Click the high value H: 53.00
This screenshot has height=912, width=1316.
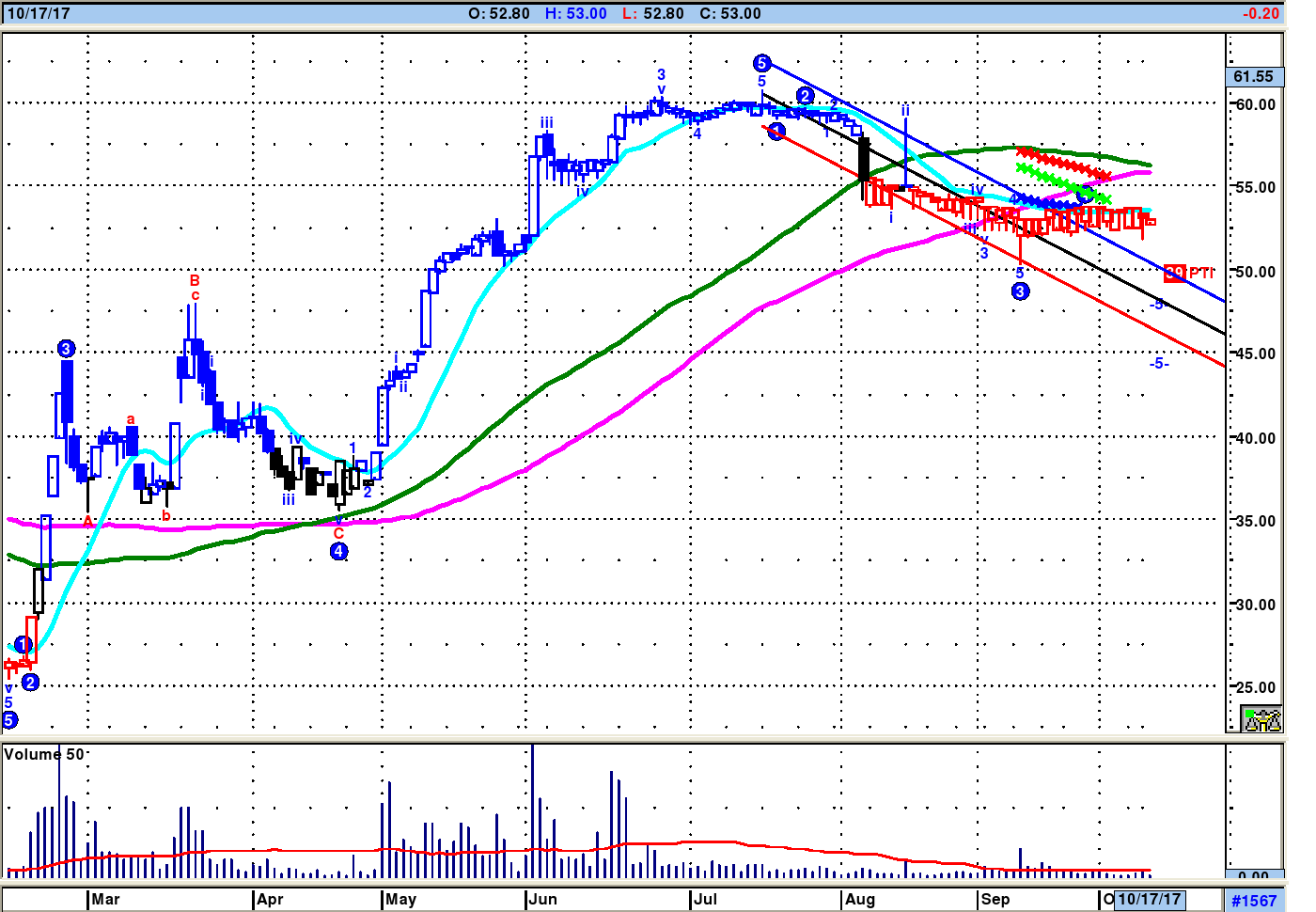[576, 13]
